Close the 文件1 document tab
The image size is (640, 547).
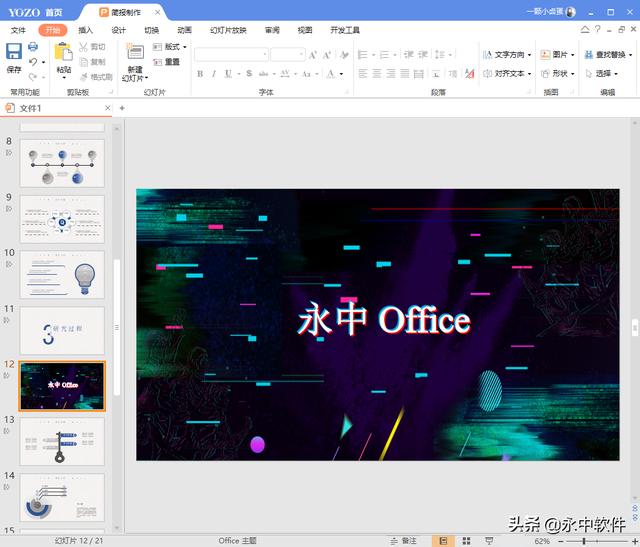click(x=107, y=108)
